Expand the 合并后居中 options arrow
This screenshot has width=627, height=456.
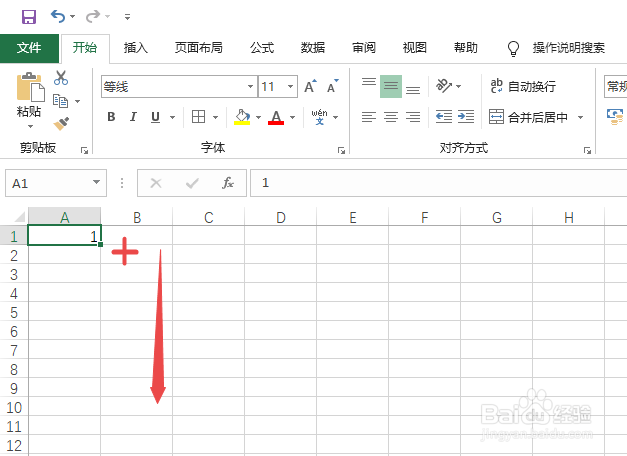pos(580,117)
